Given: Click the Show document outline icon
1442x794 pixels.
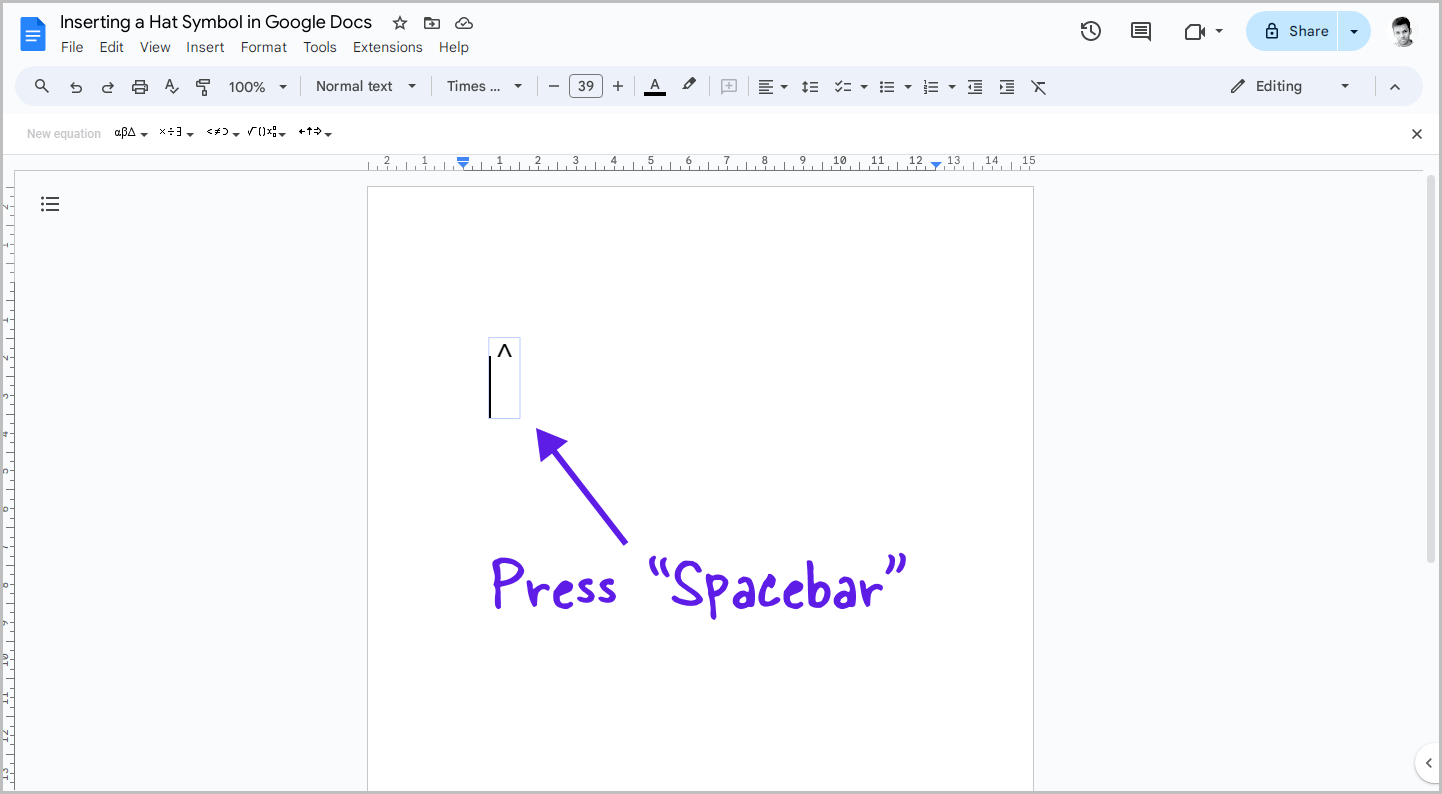Looking at the screenshot, I should 50,204.
